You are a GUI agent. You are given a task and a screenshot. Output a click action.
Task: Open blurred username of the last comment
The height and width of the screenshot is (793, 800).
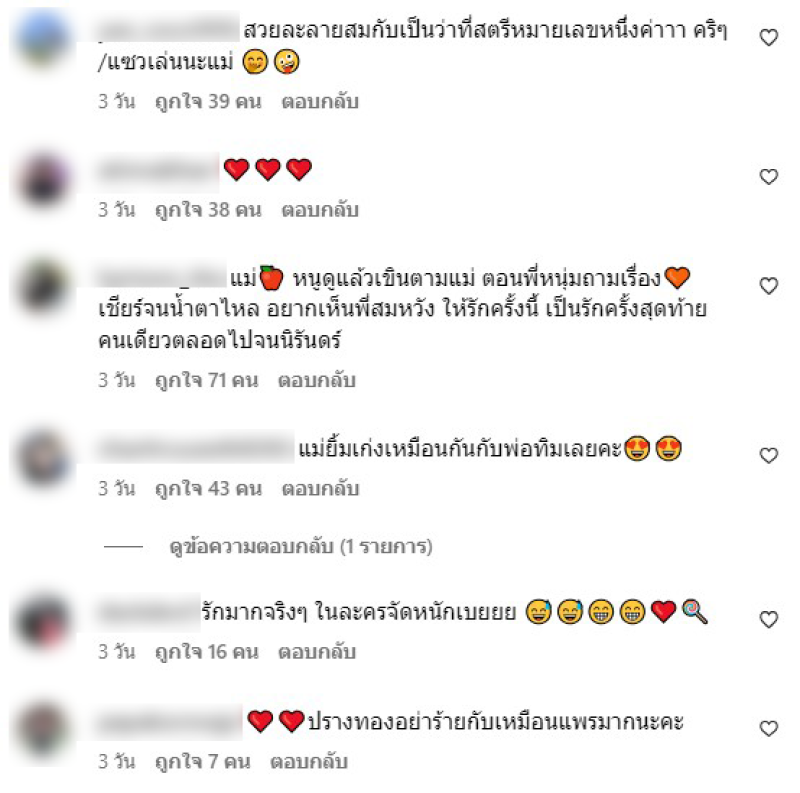[x=170, y=722]
